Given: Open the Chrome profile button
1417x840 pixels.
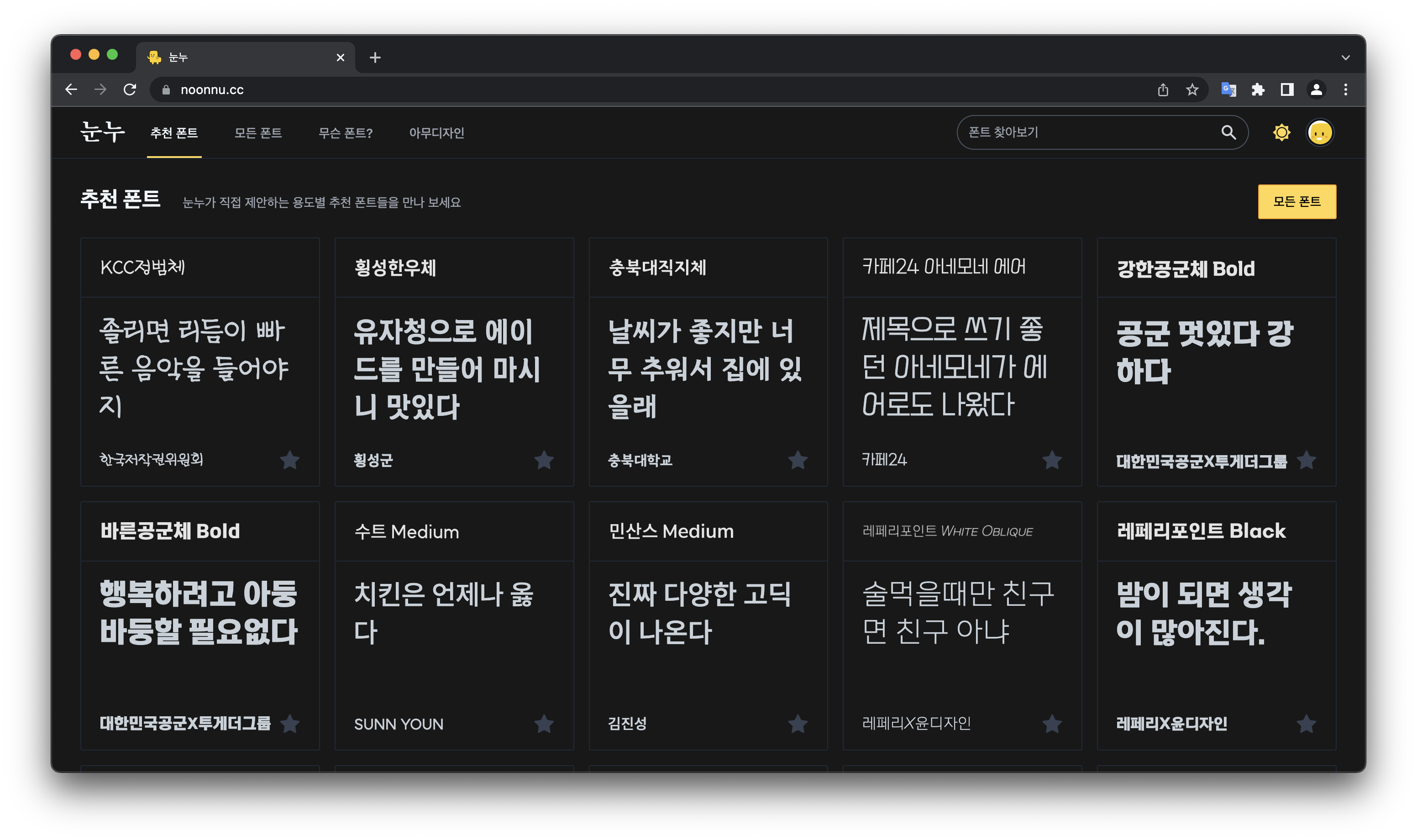Looking at the screenshot, I should click(1316, 89).
